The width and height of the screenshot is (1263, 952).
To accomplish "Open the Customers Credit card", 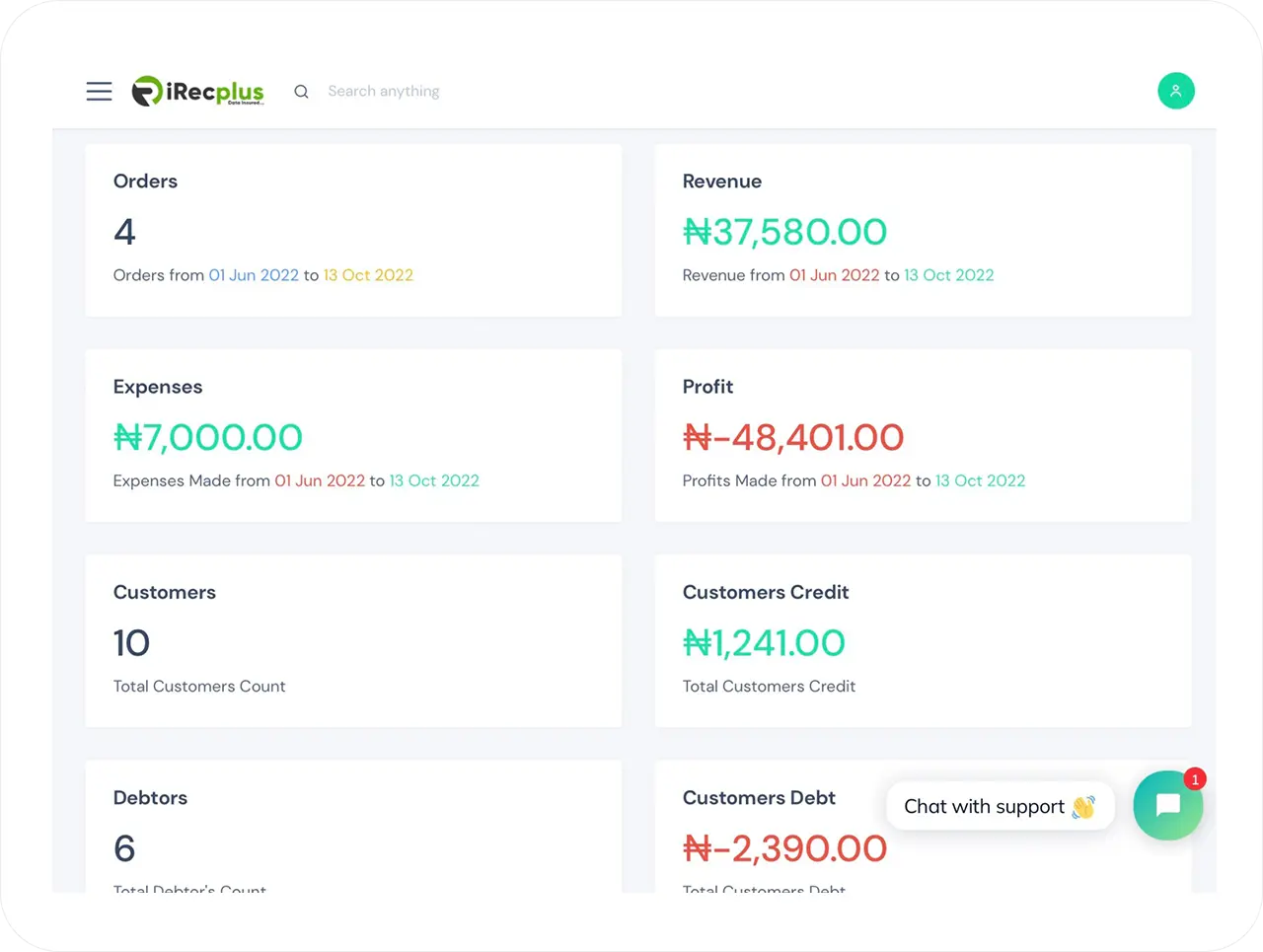I will [x=923, y=641].
